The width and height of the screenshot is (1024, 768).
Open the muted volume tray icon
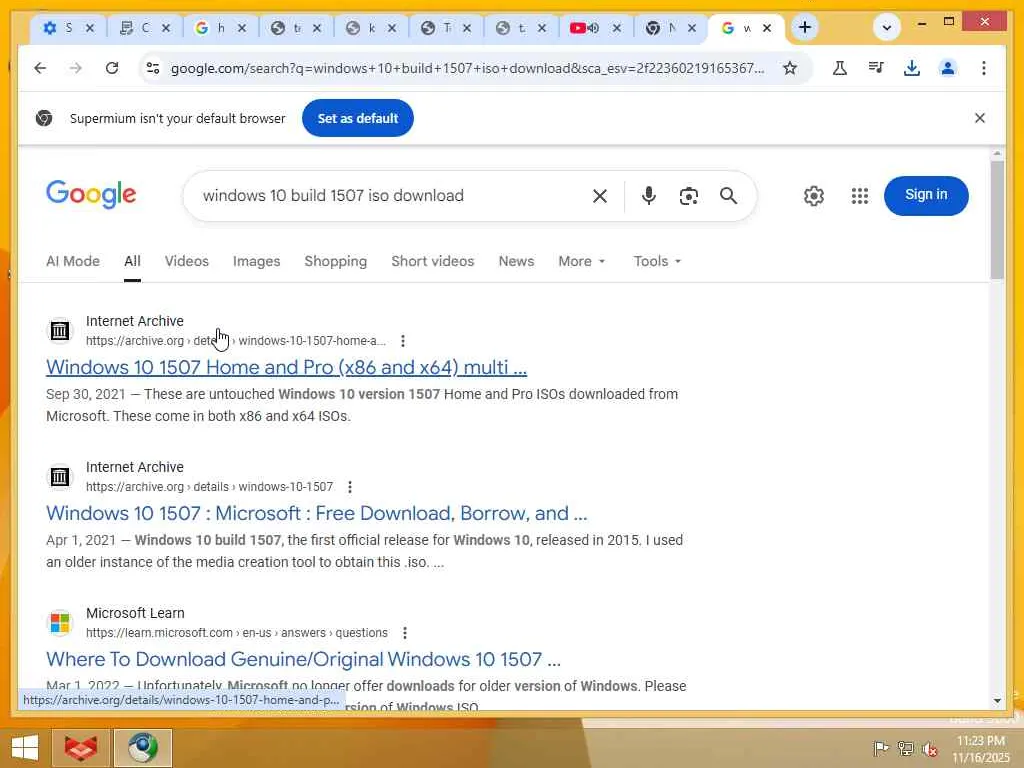coord(930,749)
